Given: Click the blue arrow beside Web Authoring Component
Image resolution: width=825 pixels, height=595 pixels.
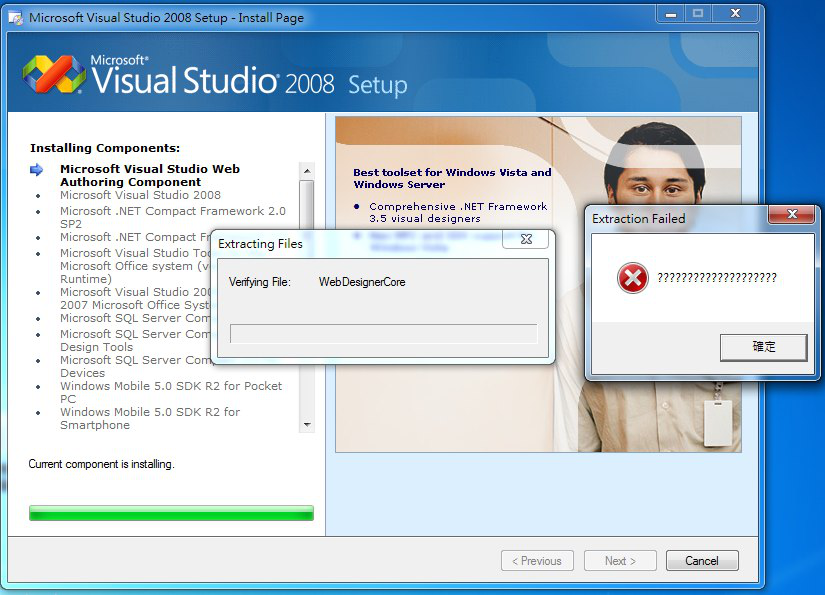Looking at the screenshot, I should point(36,169).
